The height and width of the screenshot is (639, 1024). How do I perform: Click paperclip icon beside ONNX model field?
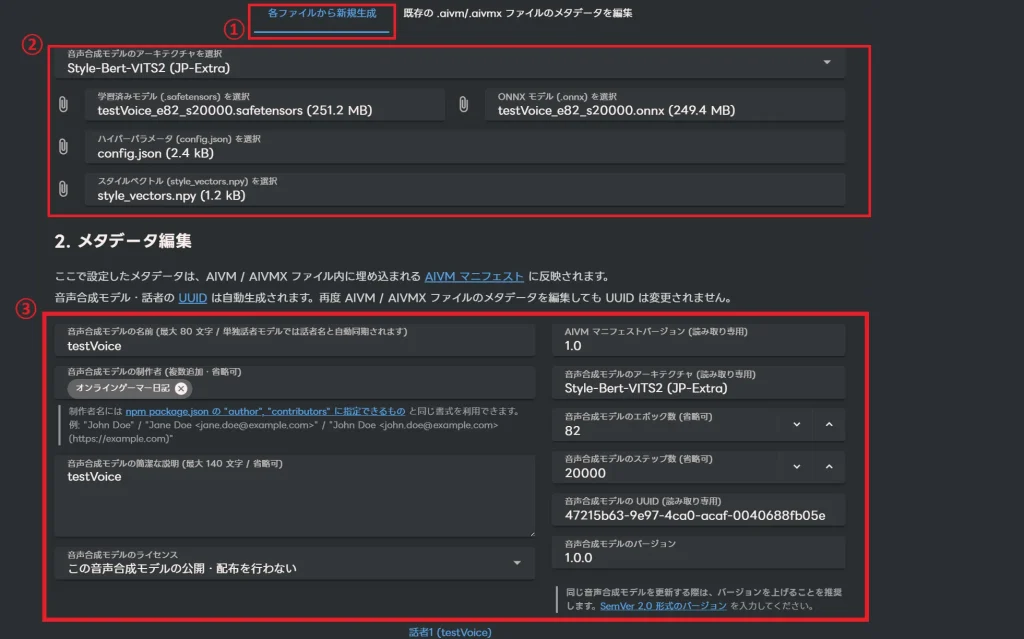click(x=464, y=104)
